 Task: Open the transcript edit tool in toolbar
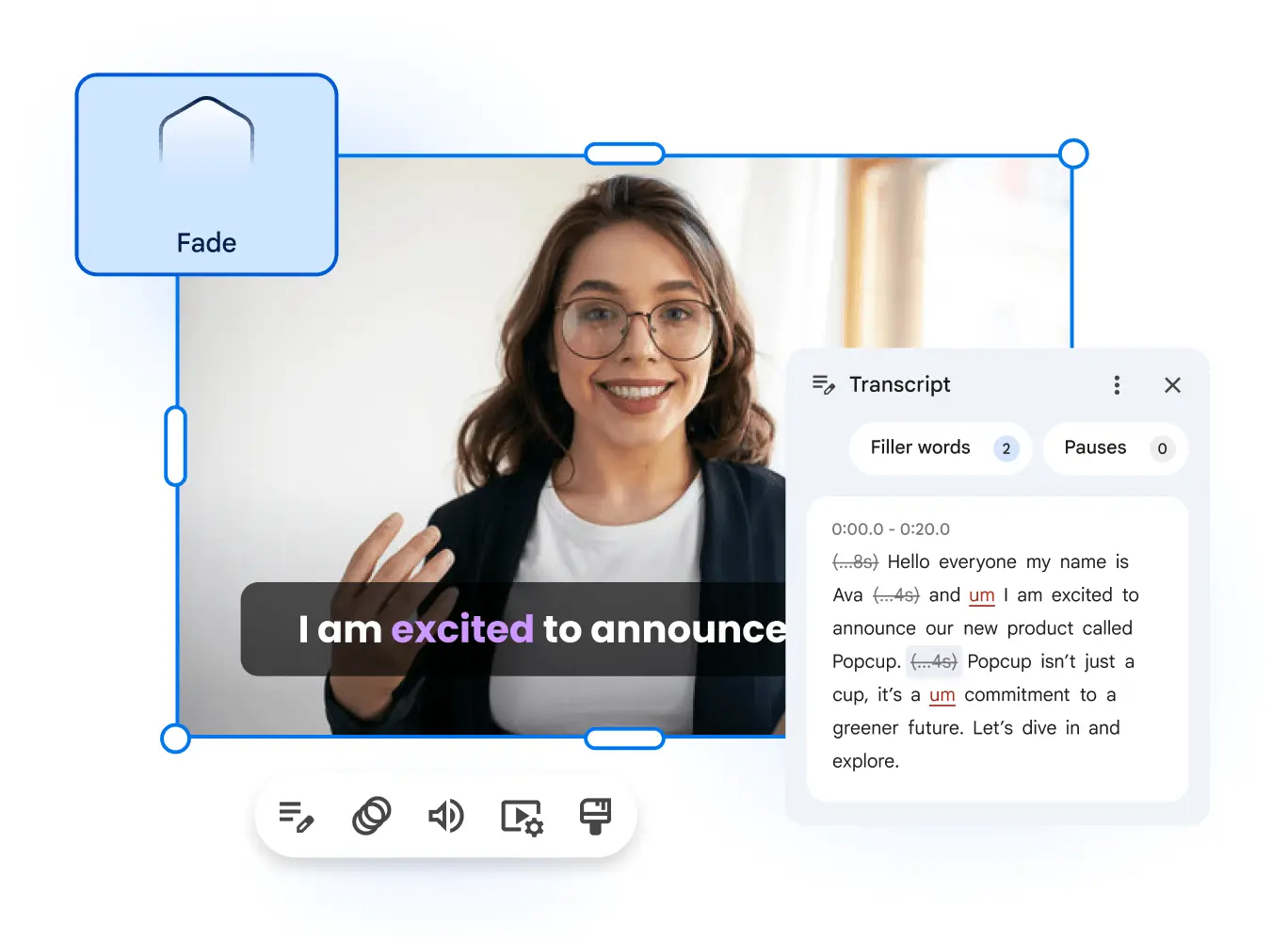click(297, 816)
